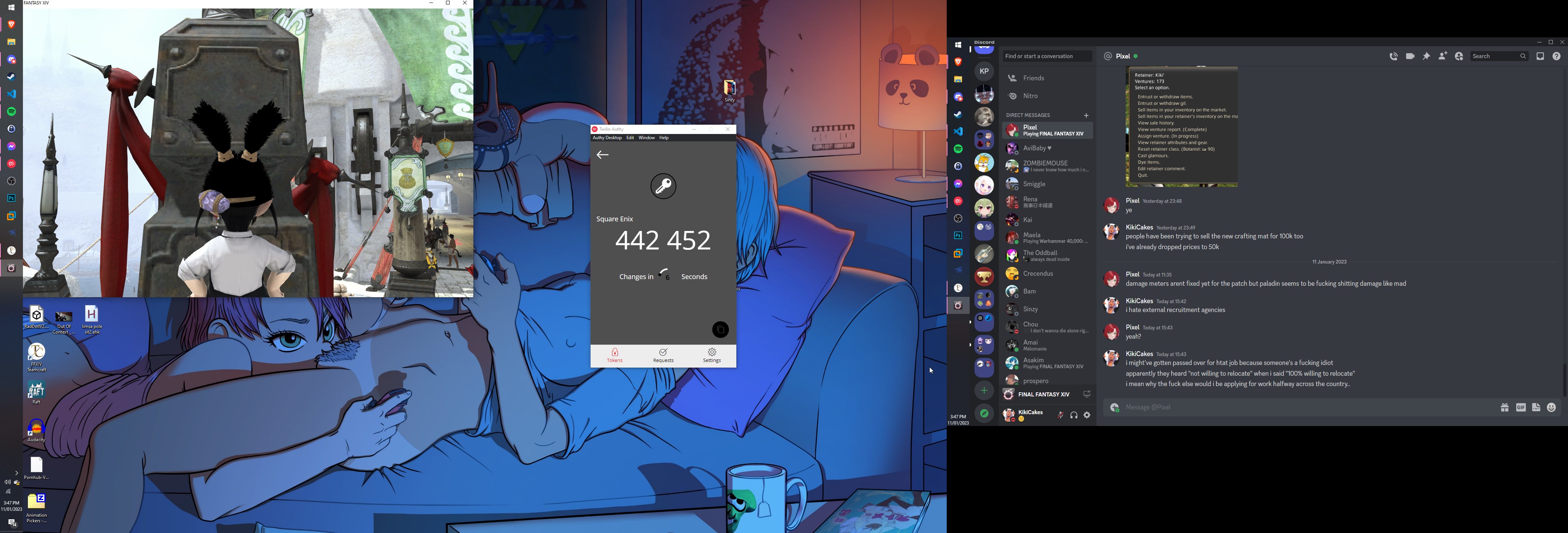The image size is (1568, 533).
Task: Open Spotify from left taskbar
Action: tap(11, 111)
